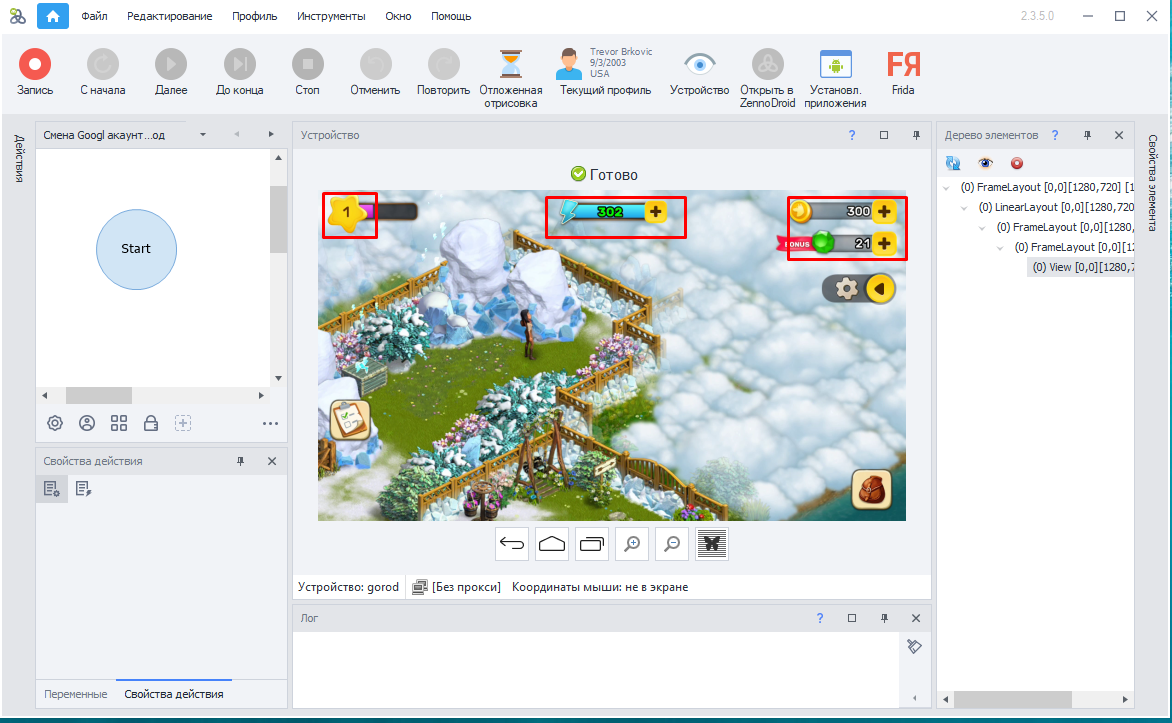The height and width of the screenshot is (723, 1172).
Task: Open Свойства элемента side tab
Action: 1153,183
